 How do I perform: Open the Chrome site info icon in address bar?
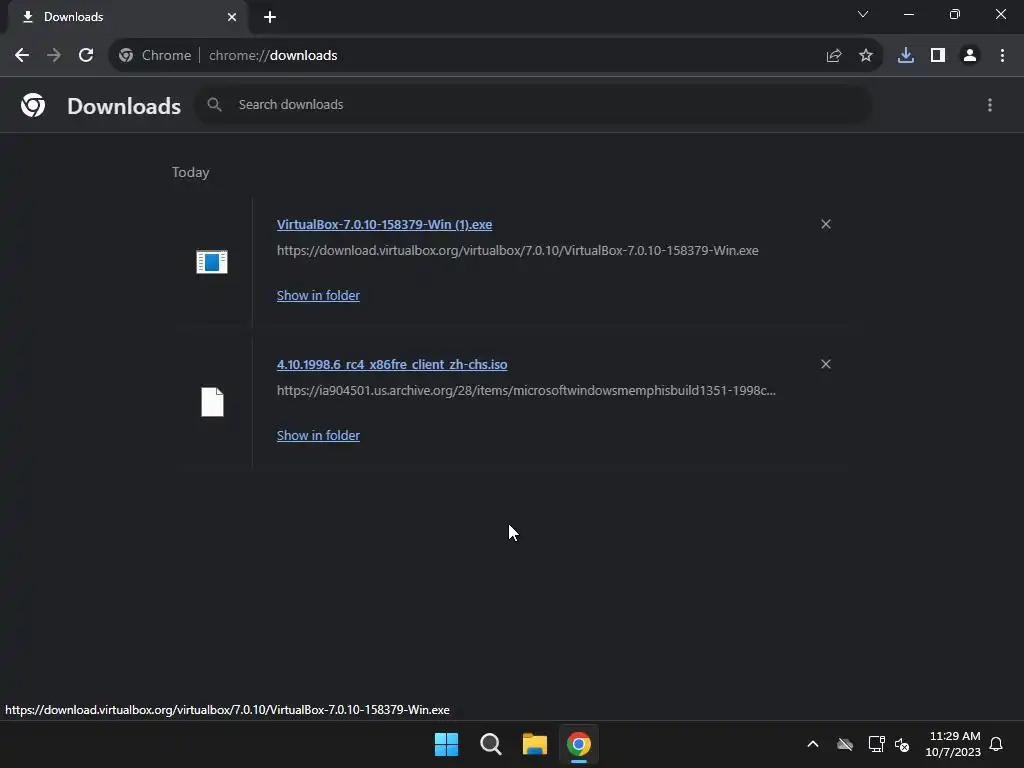pyautogui.click(x=126, y=56)
